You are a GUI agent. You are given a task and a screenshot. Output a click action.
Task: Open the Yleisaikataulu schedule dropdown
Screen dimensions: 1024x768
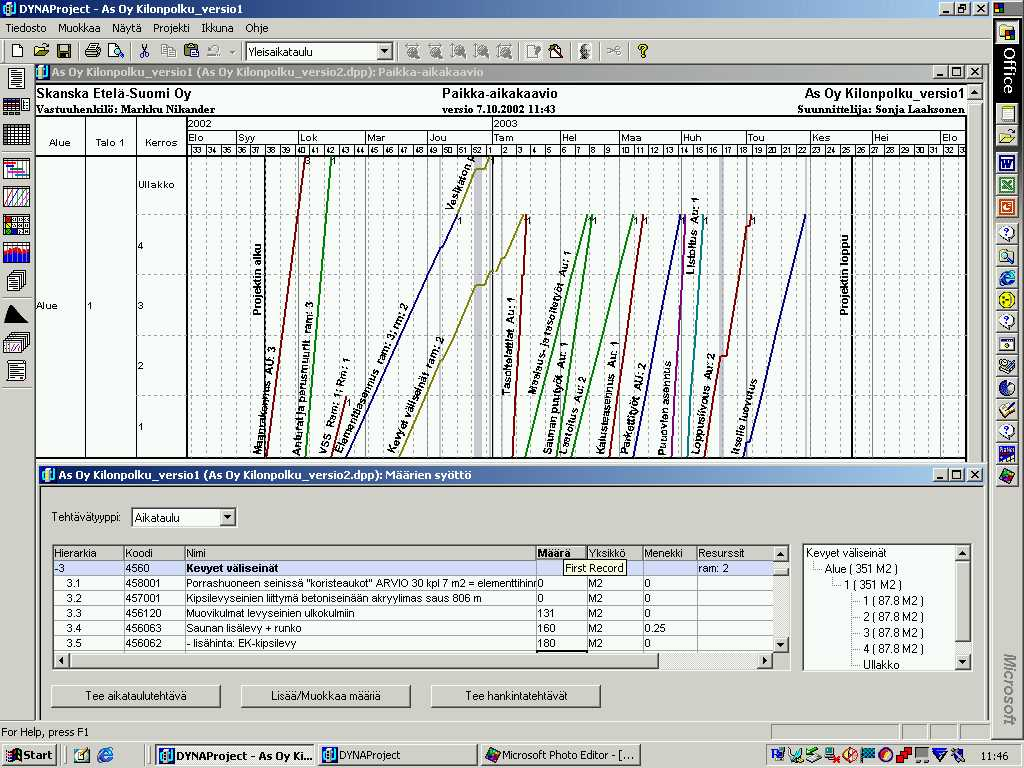click(385, 51)
